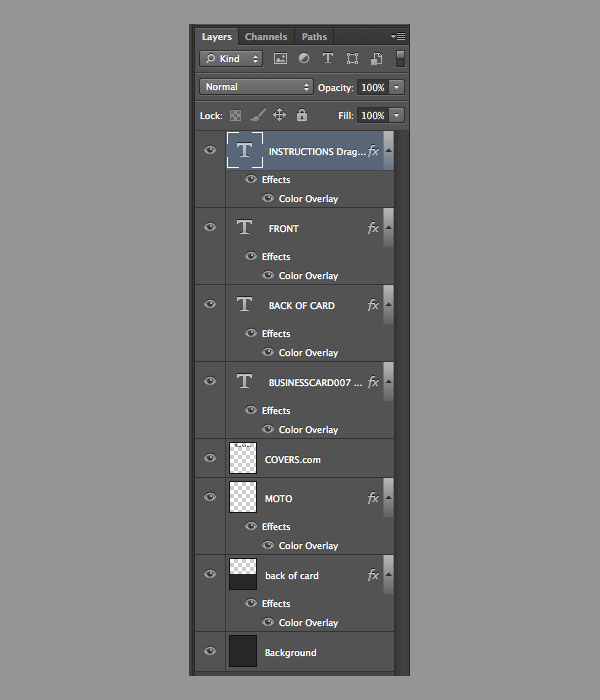
Task: Collapse effects of BUSINESSCARD007 layer
Action: tap(388, 381)
